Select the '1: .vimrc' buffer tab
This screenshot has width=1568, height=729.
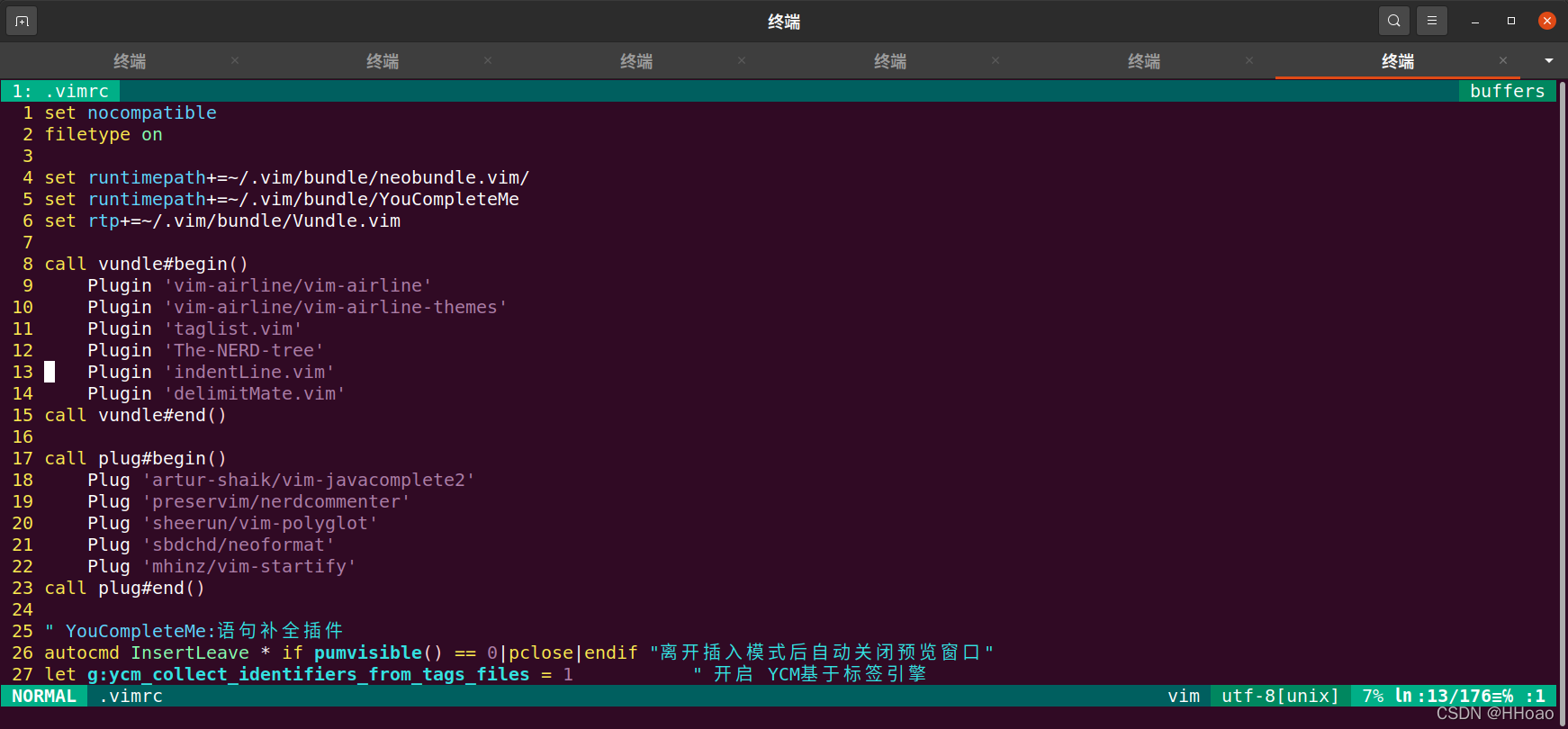coord(60,91)
